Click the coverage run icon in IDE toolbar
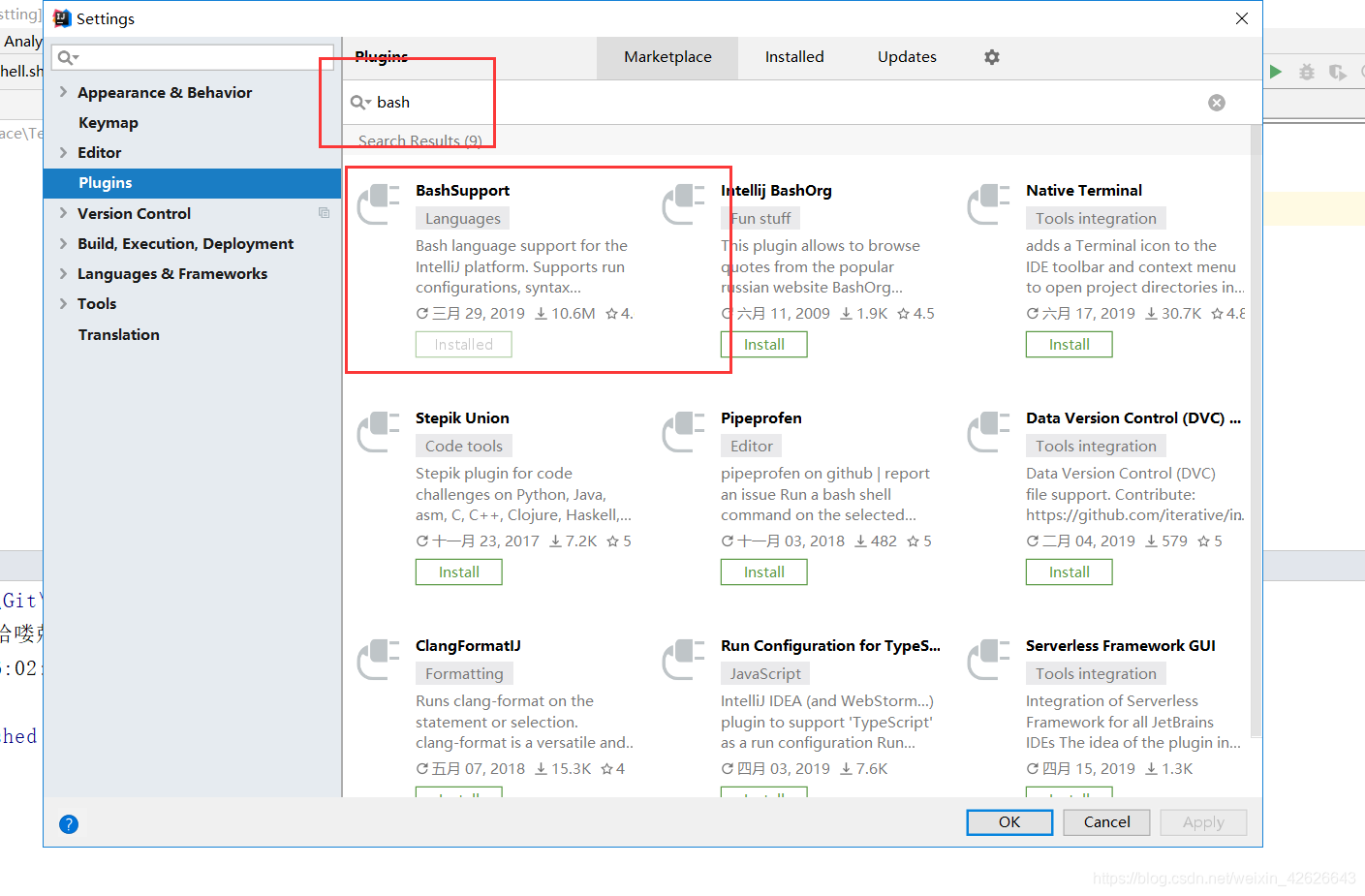Viewport: 1365px width, 896px height. (1338, 72)
